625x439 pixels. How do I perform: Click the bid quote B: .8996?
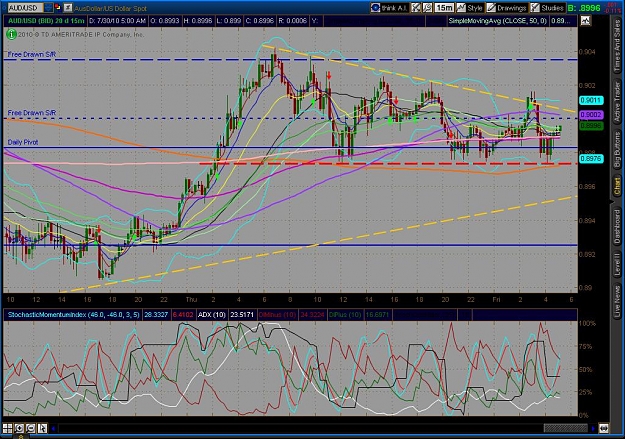[x=584, y=8]
